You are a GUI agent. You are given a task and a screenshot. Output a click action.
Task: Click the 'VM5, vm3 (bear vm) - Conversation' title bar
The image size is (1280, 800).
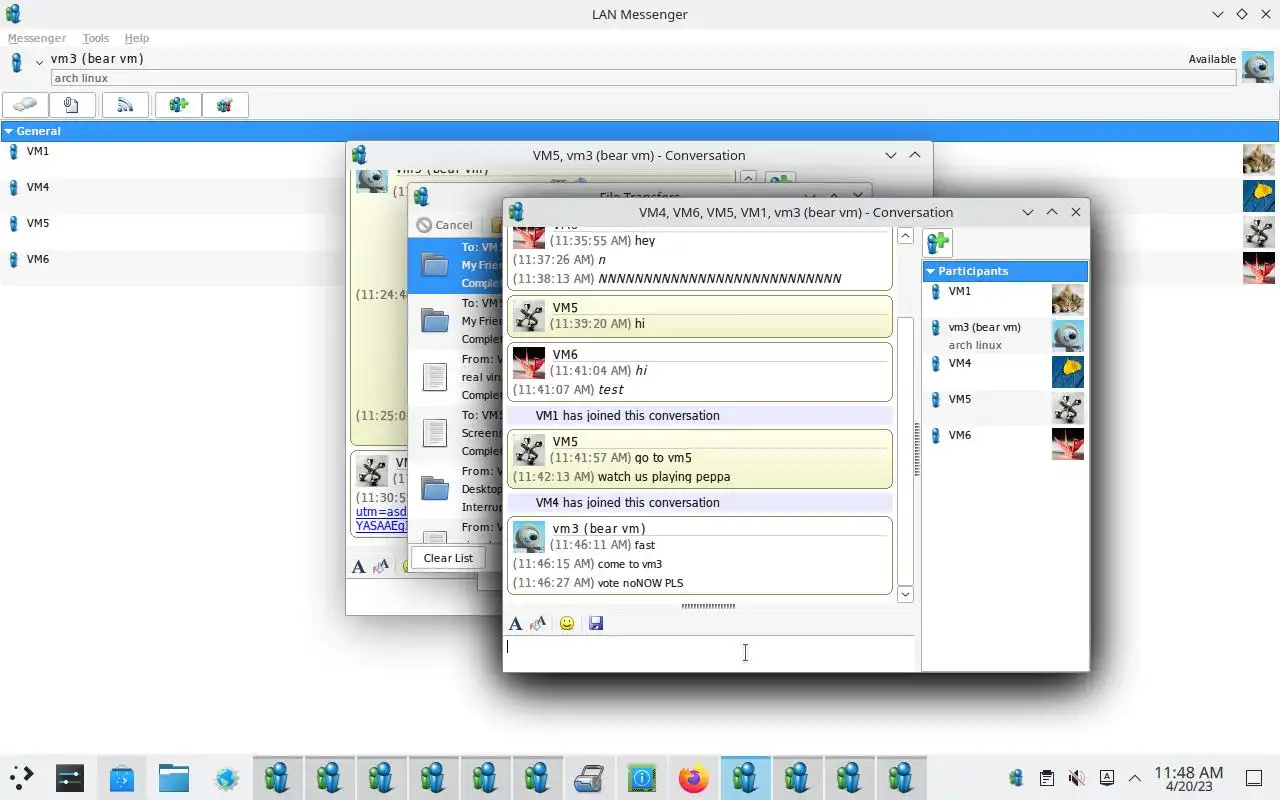point(639,155)
